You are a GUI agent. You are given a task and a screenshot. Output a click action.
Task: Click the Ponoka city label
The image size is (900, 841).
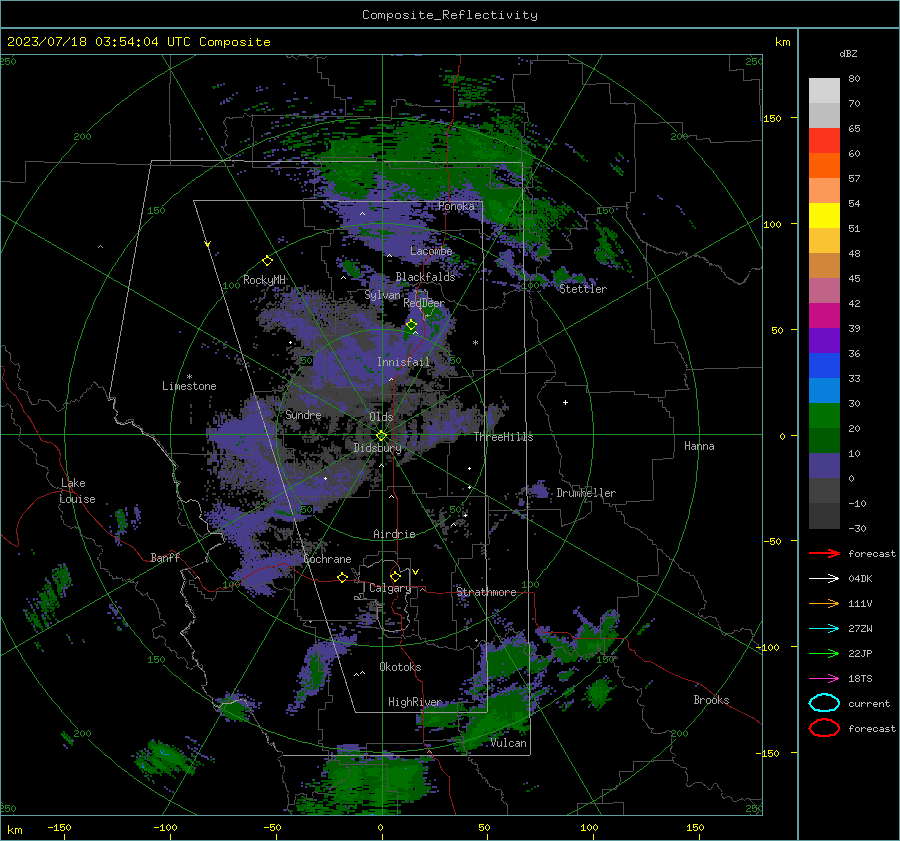tap(456, 206)
